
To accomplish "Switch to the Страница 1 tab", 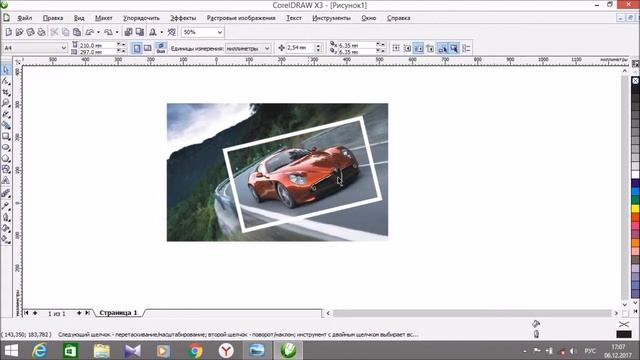I will click(118, 313).
